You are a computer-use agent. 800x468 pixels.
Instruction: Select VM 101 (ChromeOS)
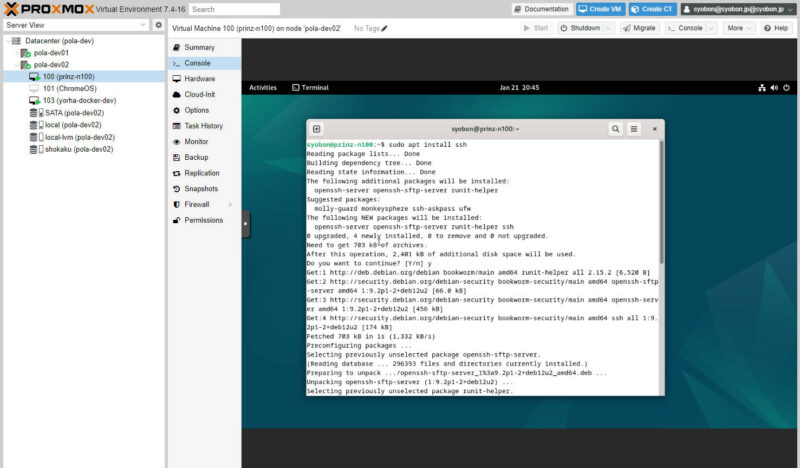(x=69, y=89)
